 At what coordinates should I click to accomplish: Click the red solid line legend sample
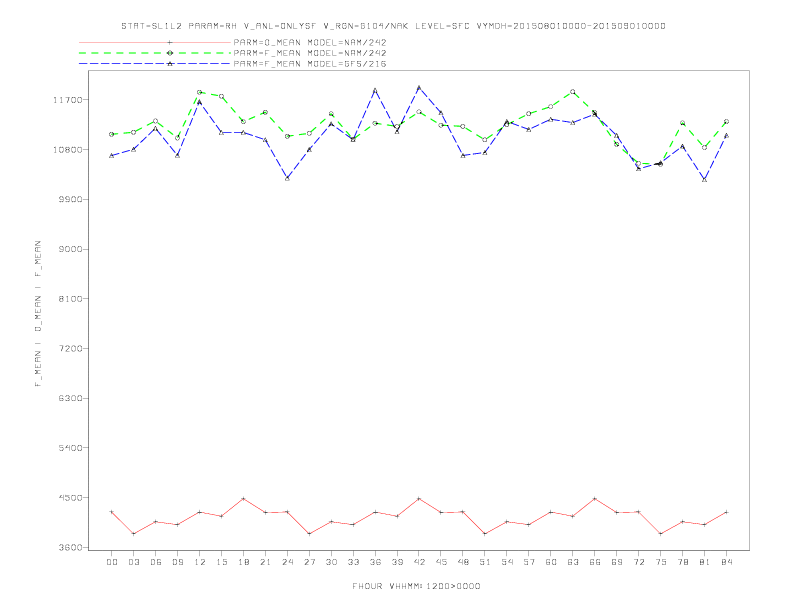tap(155, 42)
